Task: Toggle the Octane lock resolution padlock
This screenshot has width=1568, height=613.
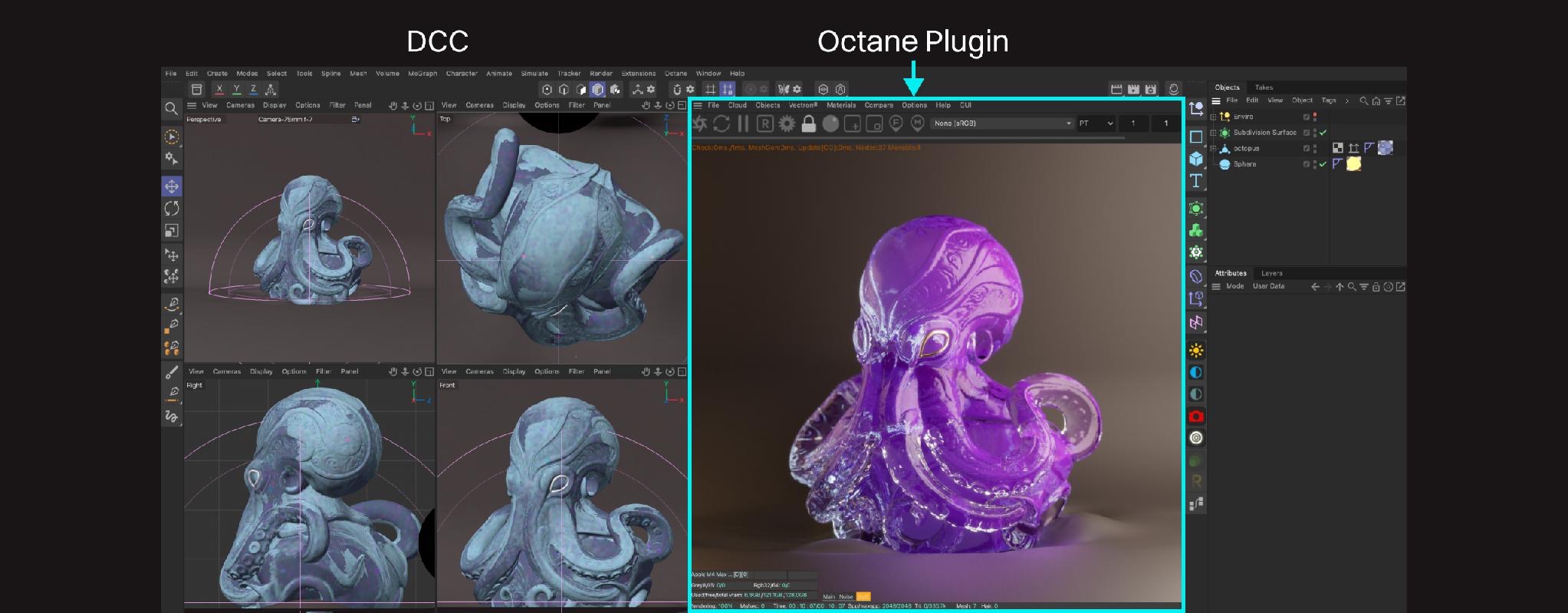Action: (808, 124)
